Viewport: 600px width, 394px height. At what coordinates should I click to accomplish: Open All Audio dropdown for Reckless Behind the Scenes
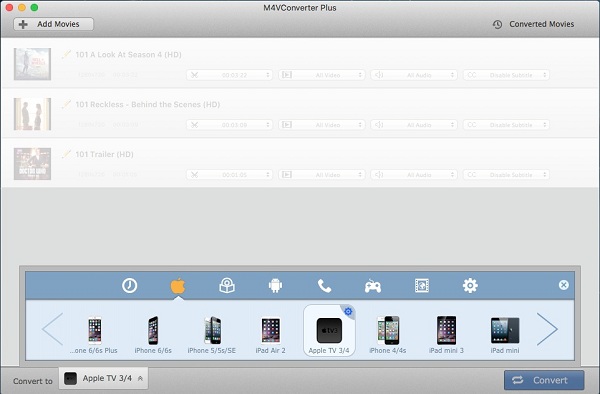coord(414,125)
